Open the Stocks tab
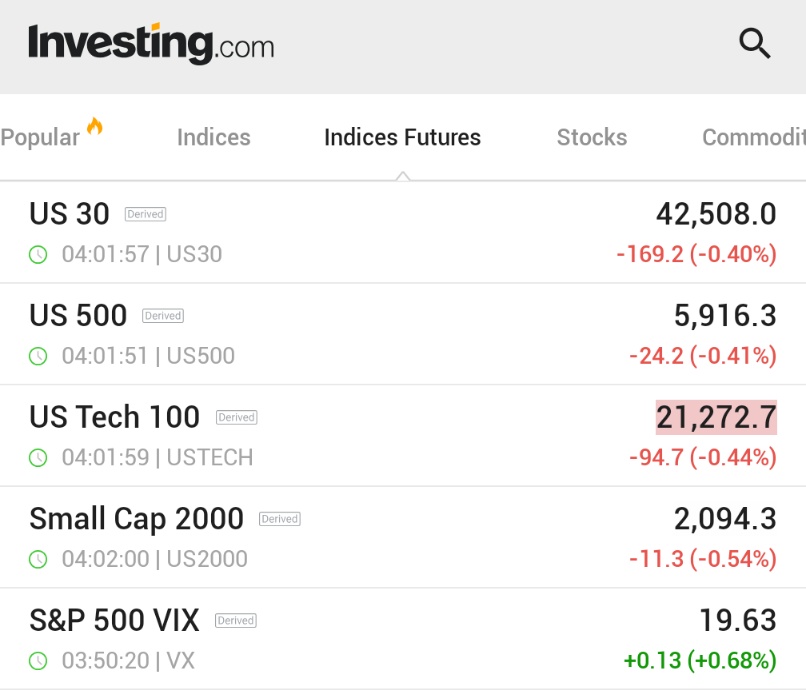The width and height of the screenshot is (806, 692). pos(592,137)
